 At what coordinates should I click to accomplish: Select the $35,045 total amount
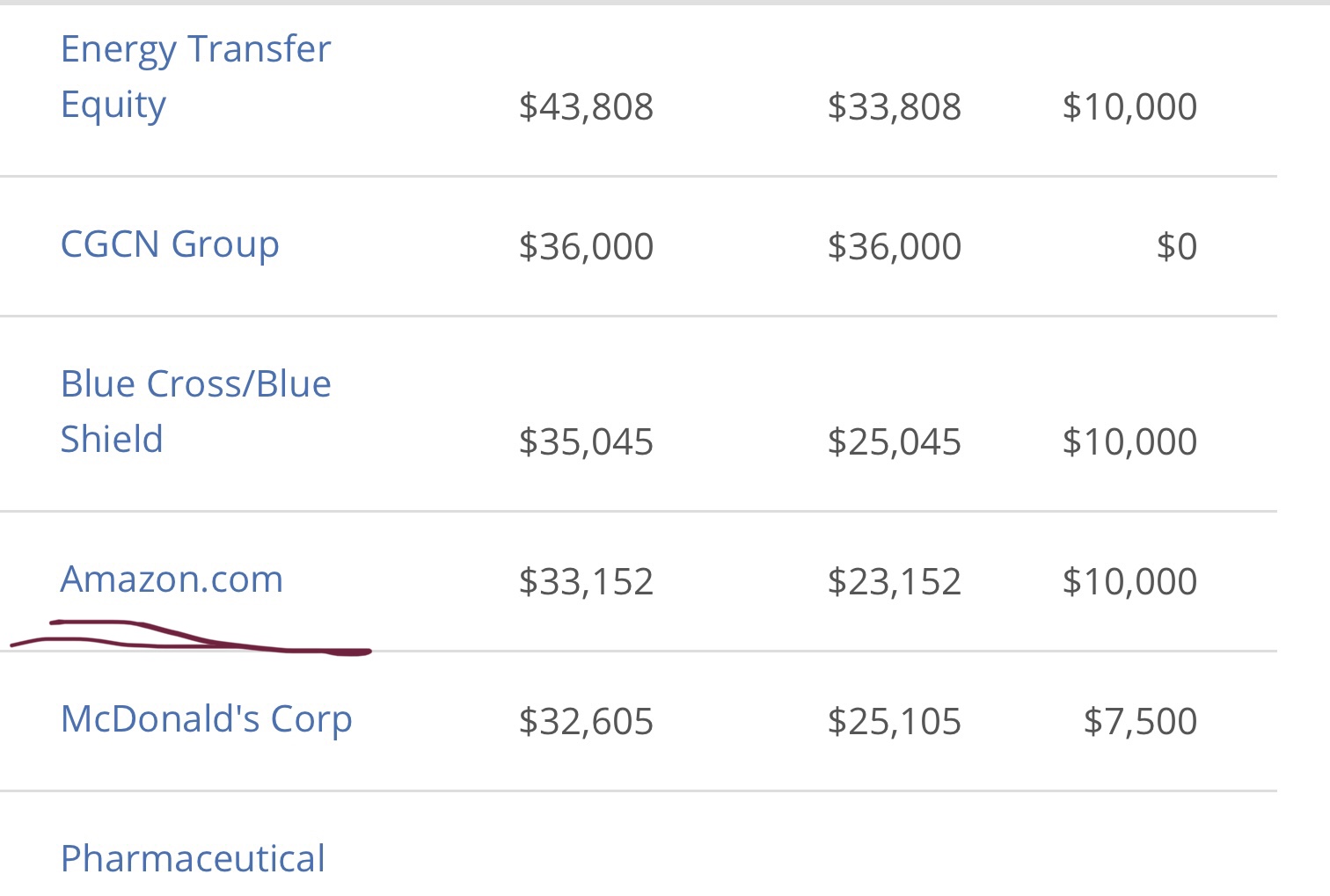[586, 442]
